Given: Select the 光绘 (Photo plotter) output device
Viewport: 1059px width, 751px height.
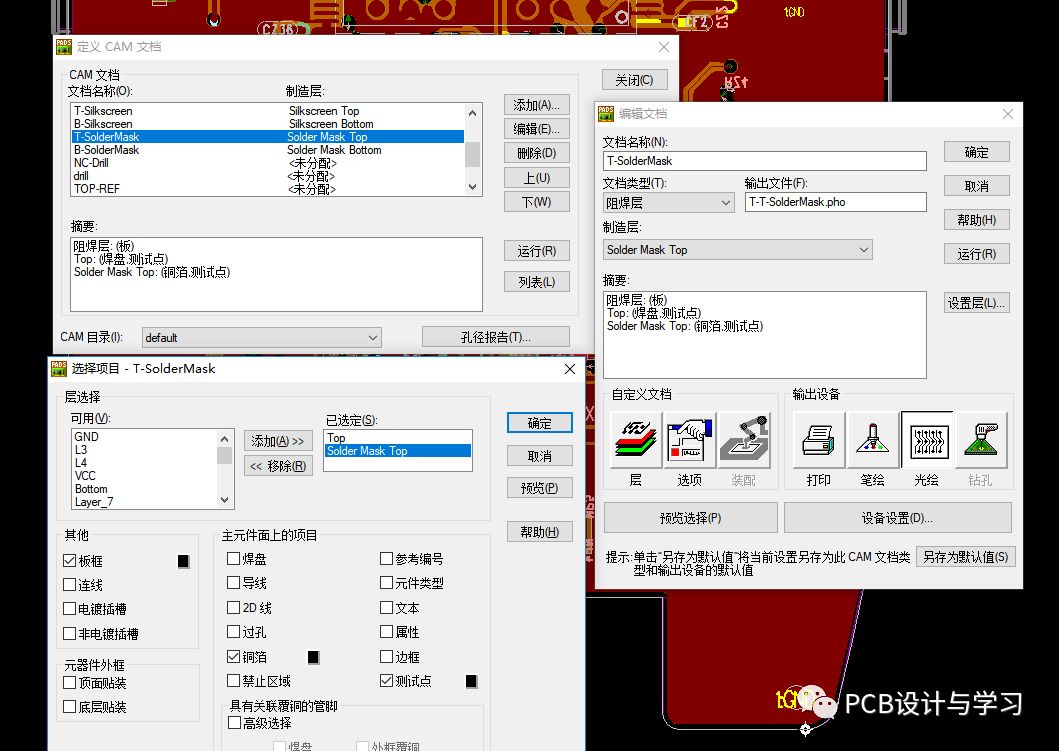Looking at the screenshot, I should pyautogui.click(x=927, y=440).
